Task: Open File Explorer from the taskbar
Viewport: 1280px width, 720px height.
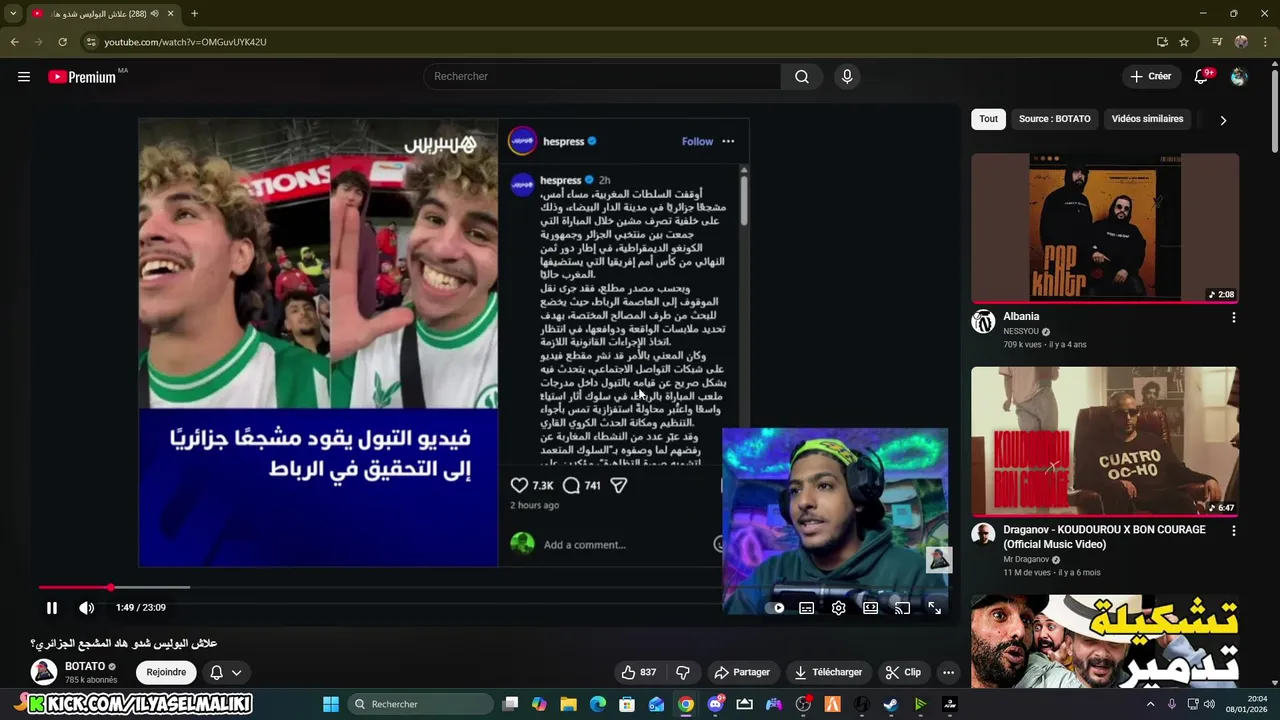Action: 568,704
